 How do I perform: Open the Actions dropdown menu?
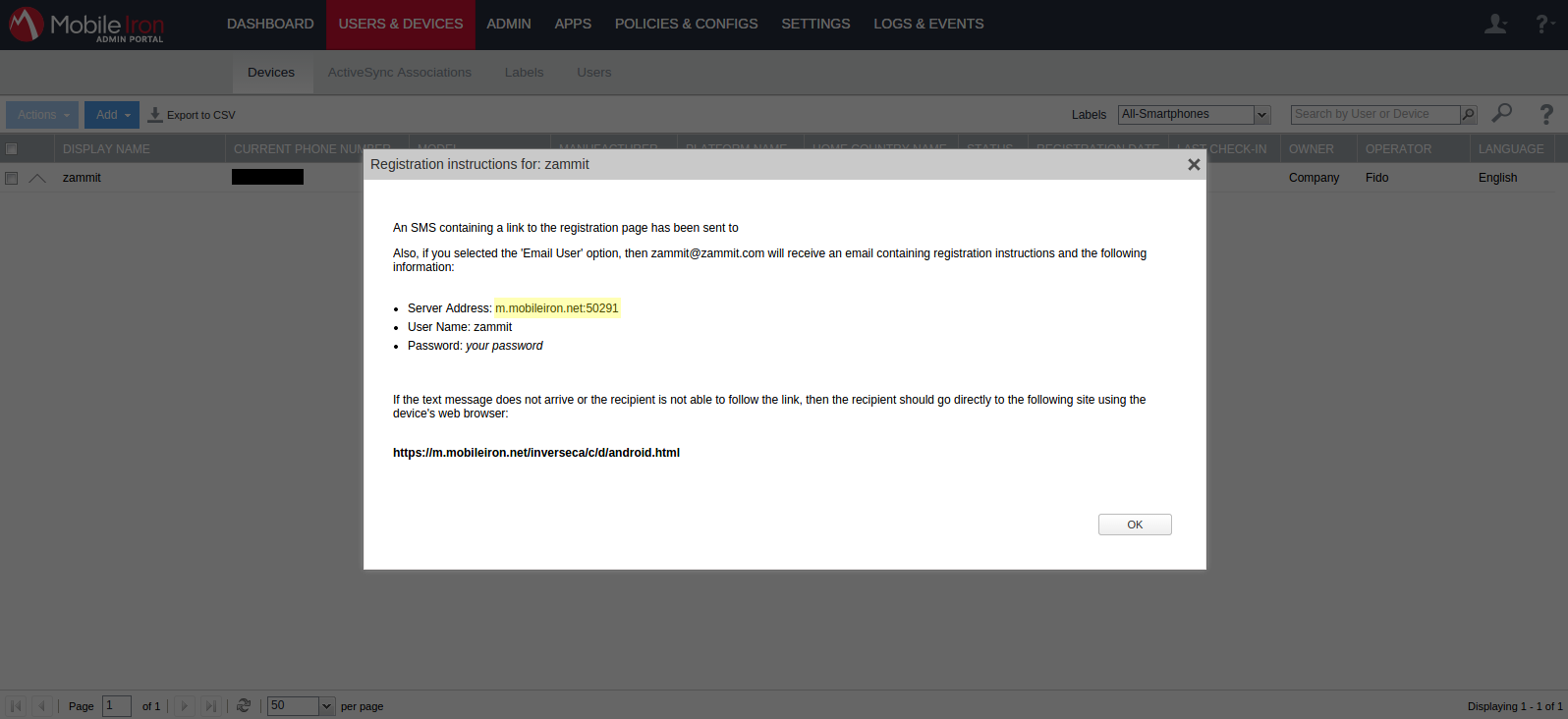(42, 115)
